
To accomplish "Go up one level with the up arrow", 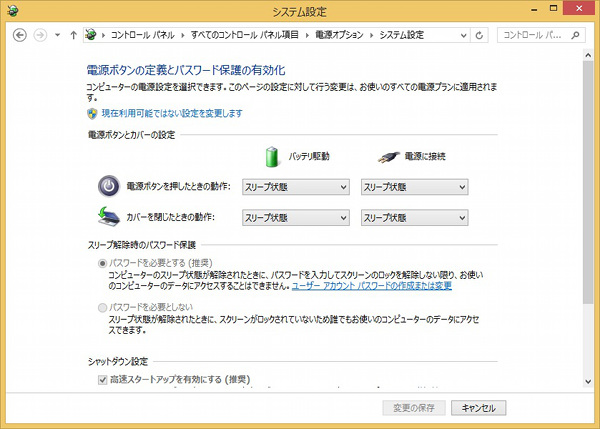I will point(73,35).
